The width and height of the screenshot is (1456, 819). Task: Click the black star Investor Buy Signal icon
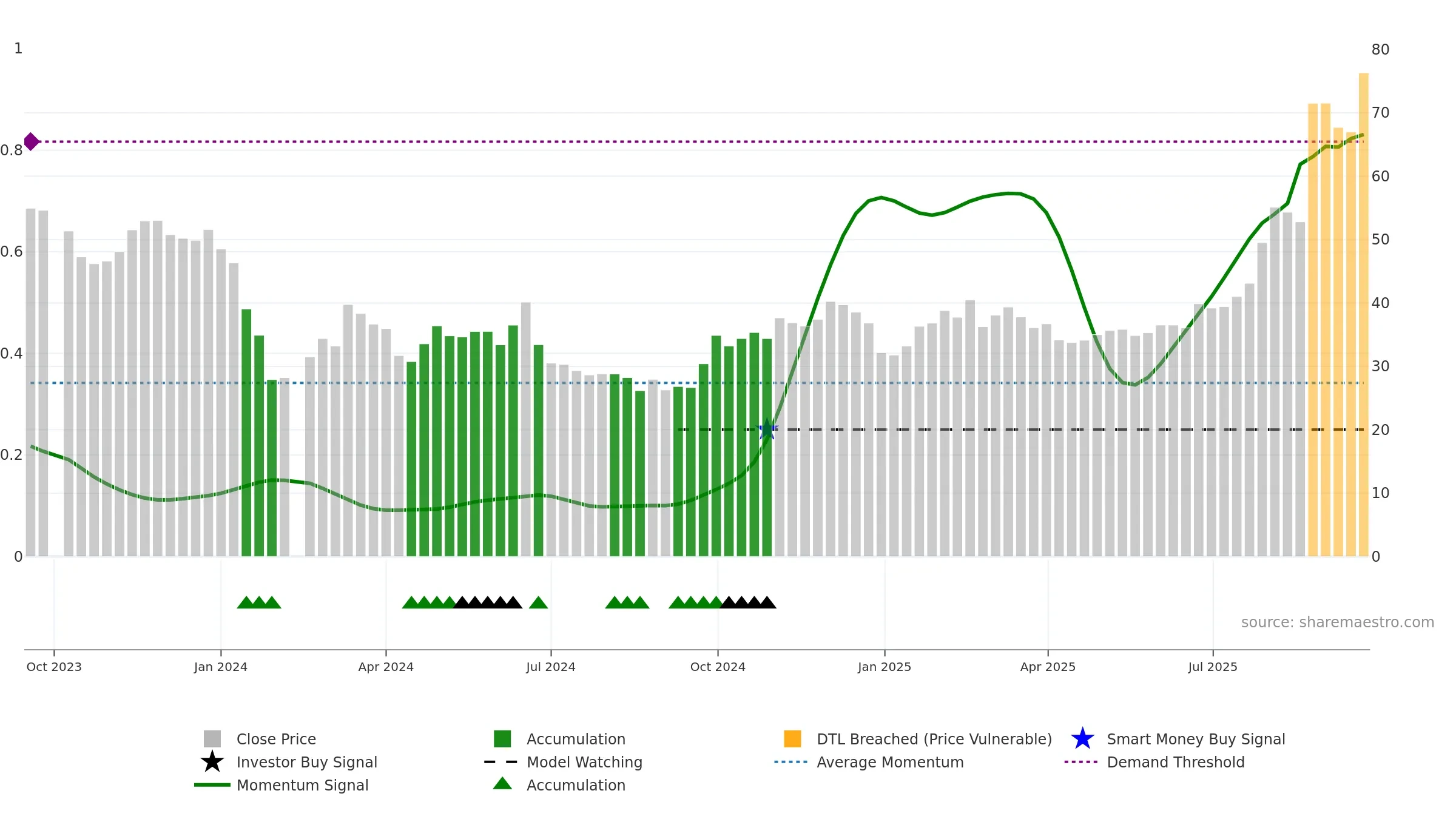(212, 761)
